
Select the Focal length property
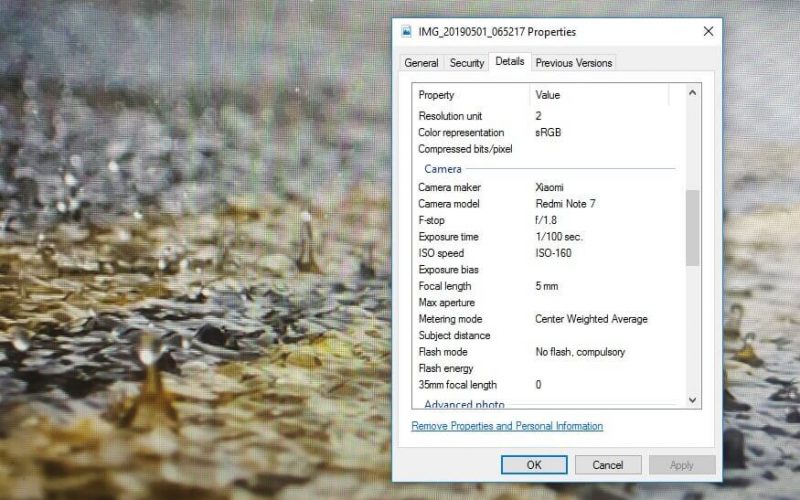(444, 286)
